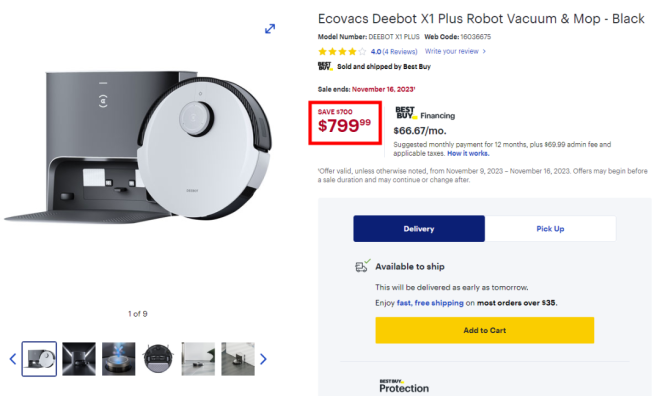The height and width of the screenshot is (396, 660).
Task: Click the main robot vacuum product image
Action: coord(139,147)
